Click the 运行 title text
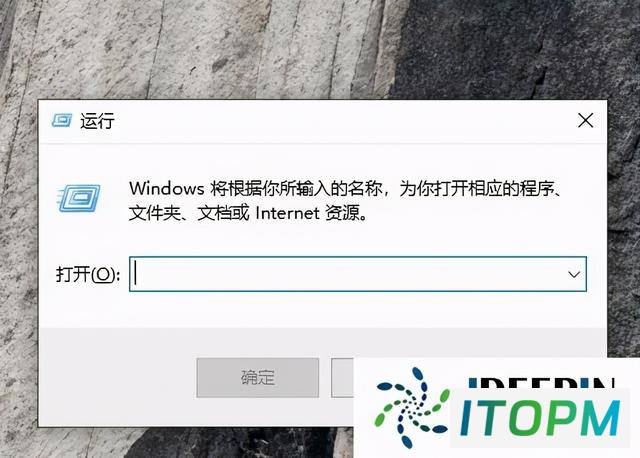The width and height of the screenshot is (640, 458). (97, 121)
